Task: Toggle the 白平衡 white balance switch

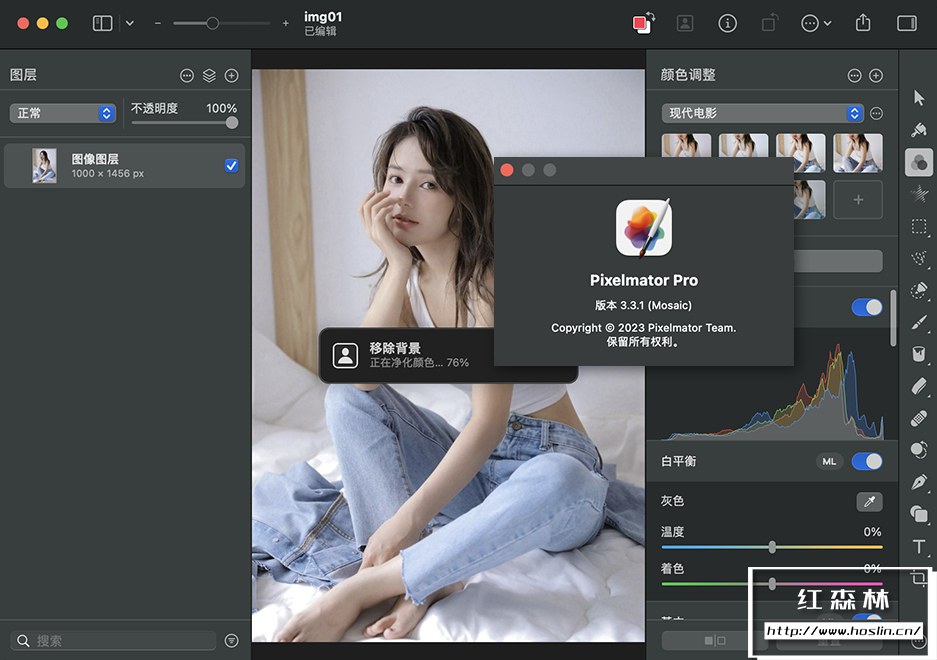Action: pyautogui.click(x=866, y=462)
